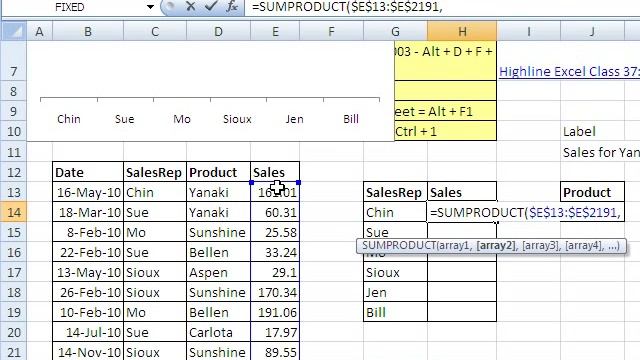Click the Date header cell
This screenshot has height=360, width=640.
coord(88,172)
